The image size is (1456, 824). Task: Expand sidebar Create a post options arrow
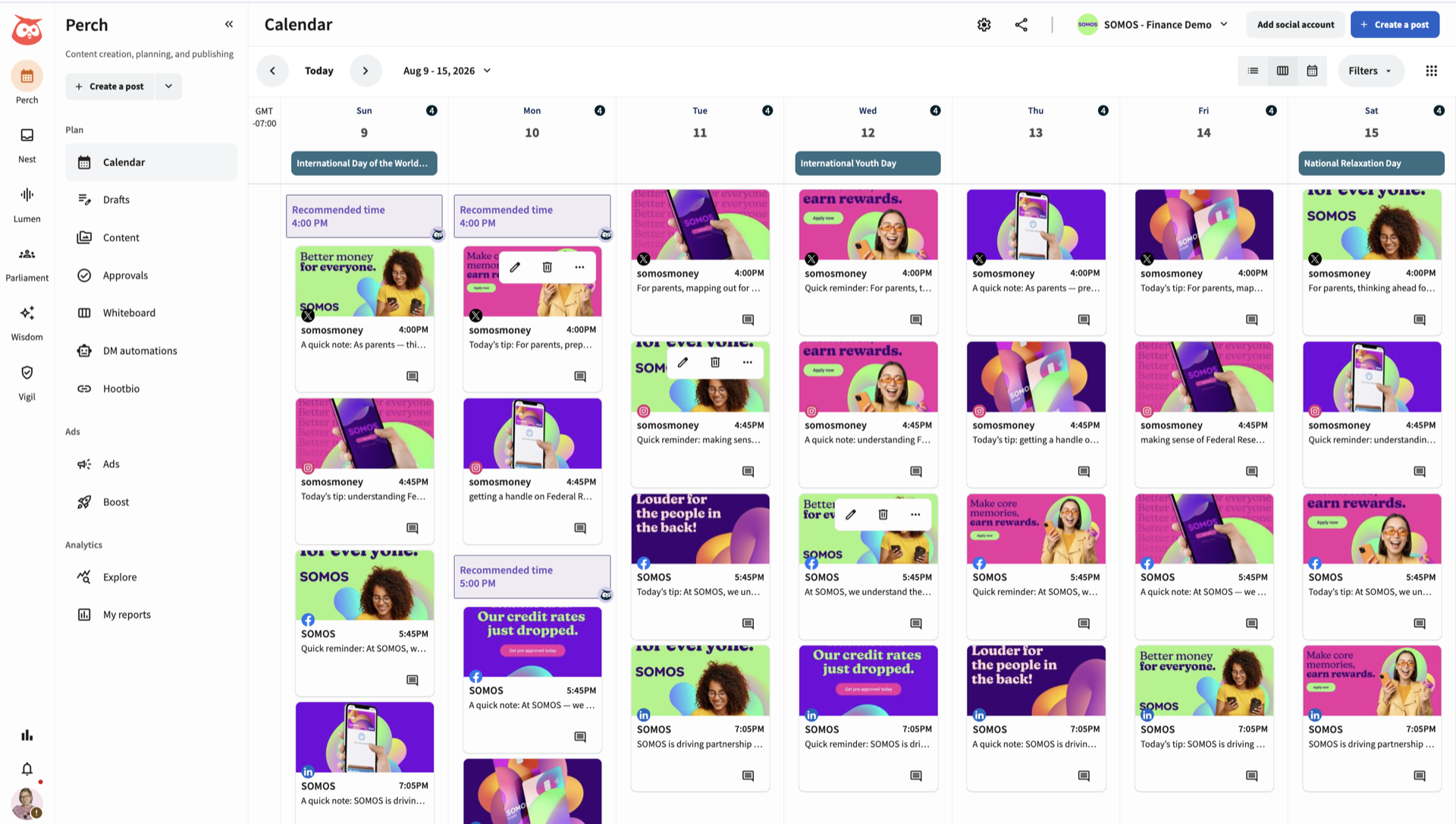pos(168,86)
